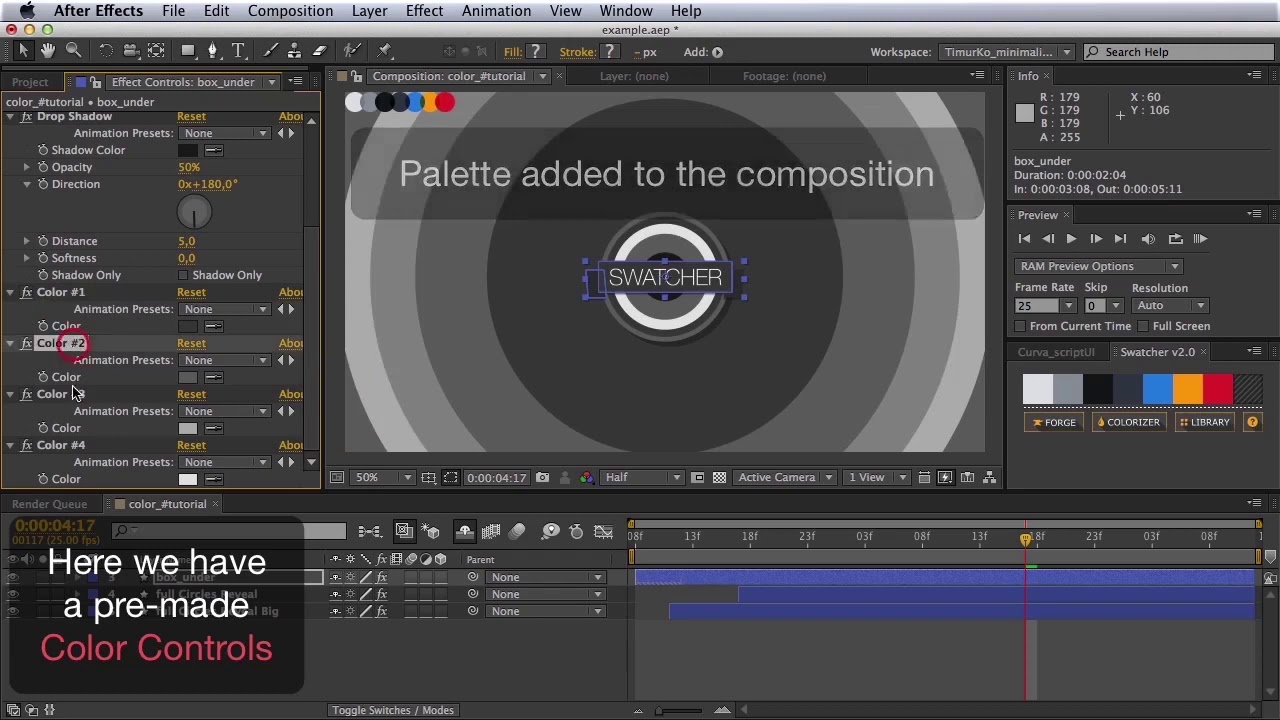
Task: Collapse the Color #4 effect
Action: (x=11, y=445)
